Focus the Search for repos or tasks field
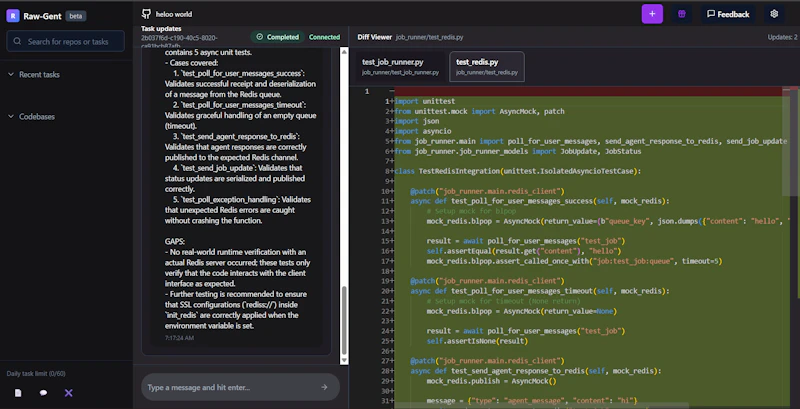Screen dimensions: 800x409 pos(65,41)
